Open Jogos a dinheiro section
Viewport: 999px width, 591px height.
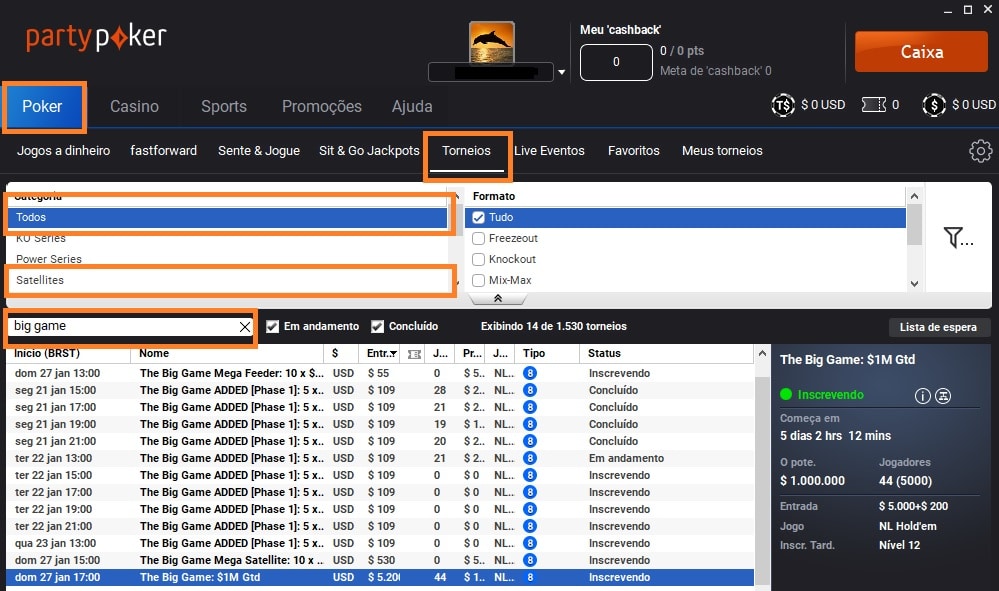click(x=63, y=151)
